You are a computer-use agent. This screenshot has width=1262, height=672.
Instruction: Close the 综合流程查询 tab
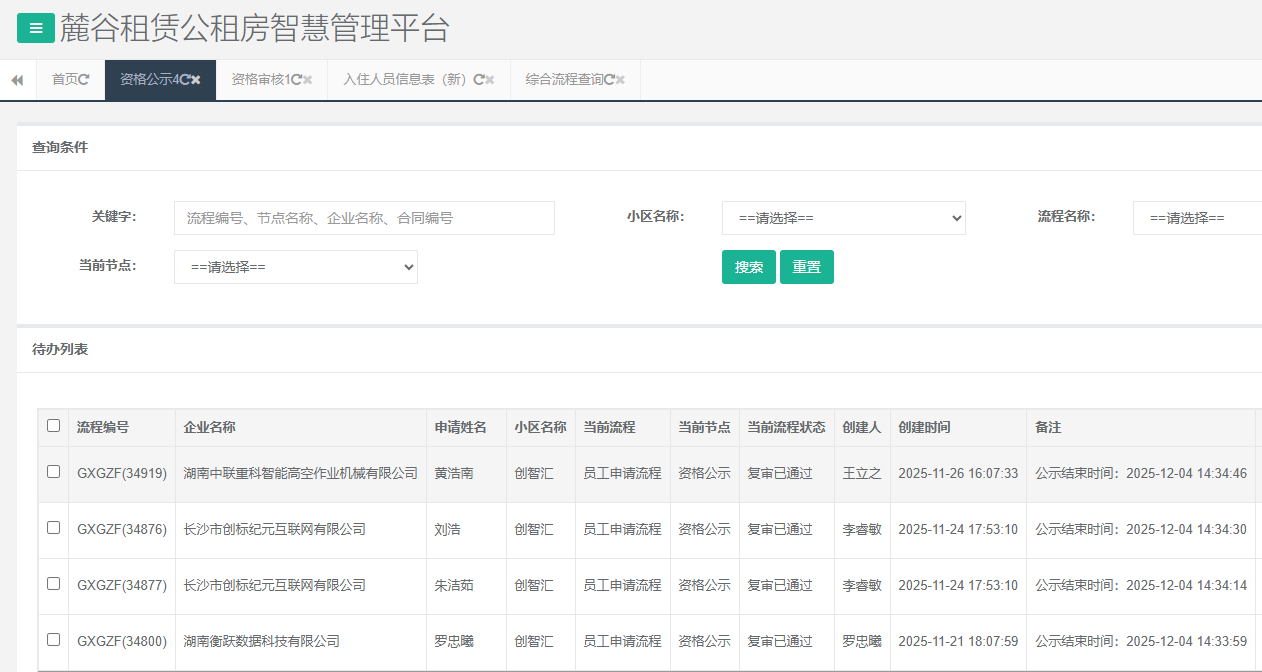tap(619, 80)
